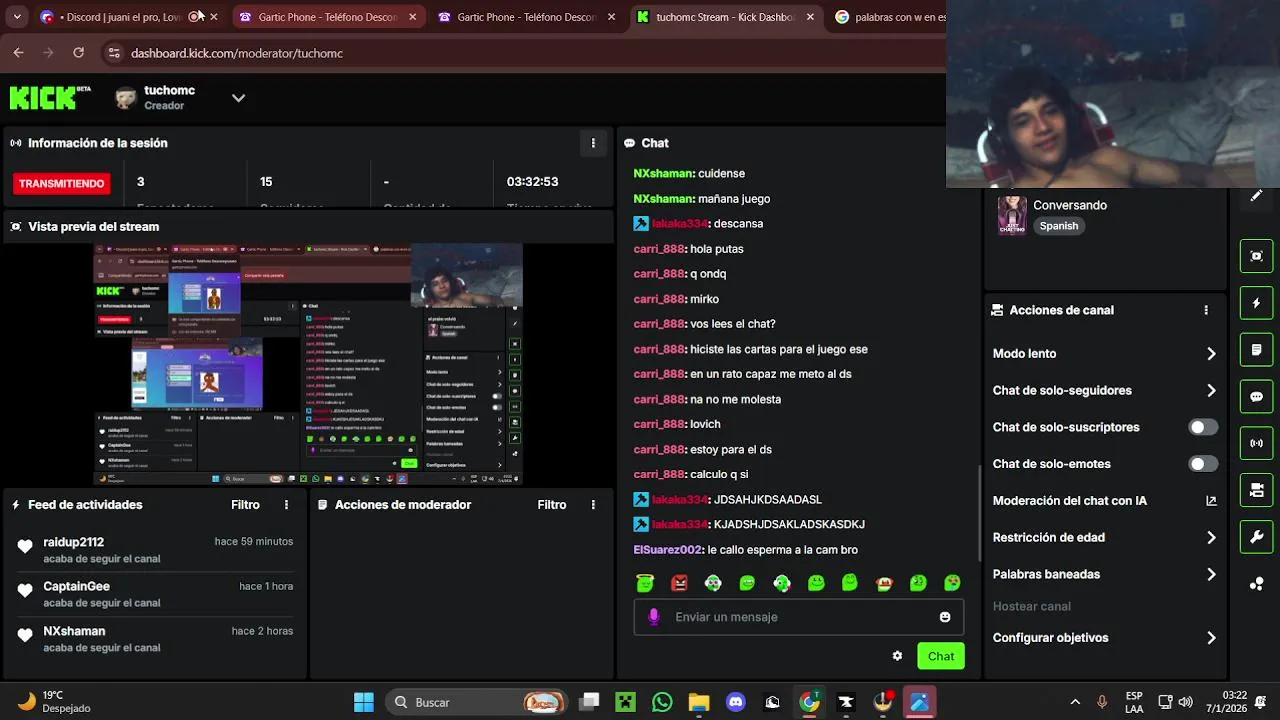Viewport: 1280px width, 720px height.
Task: Open session info three-dot menu
Action: click(x=593, y=143)
